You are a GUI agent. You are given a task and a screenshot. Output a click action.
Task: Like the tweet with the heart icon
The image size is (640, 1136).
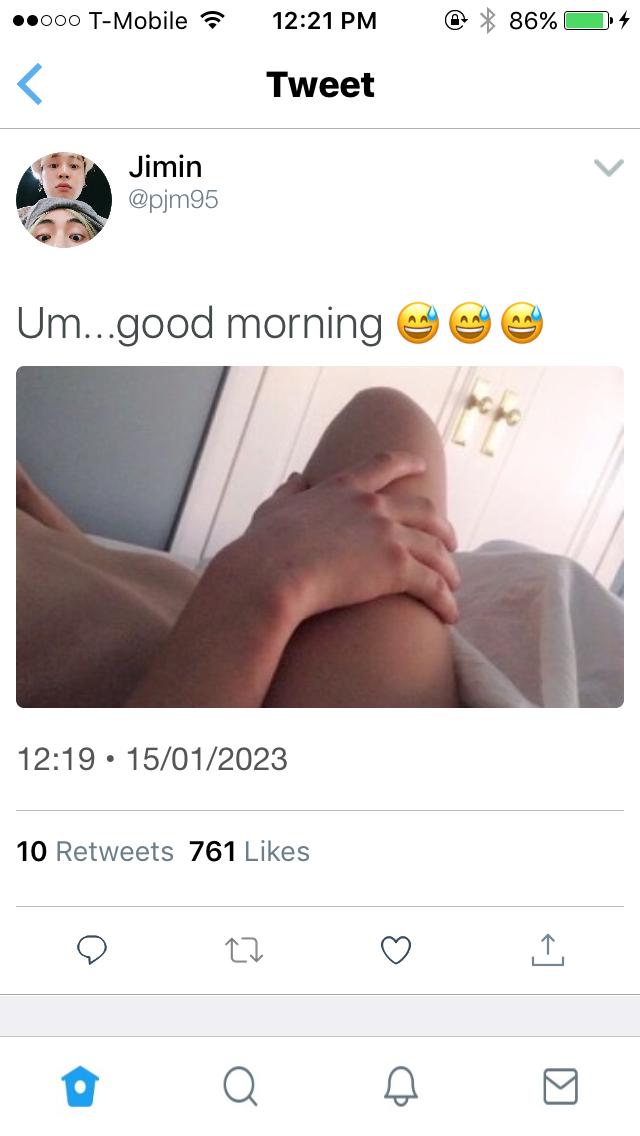[396, 950]
